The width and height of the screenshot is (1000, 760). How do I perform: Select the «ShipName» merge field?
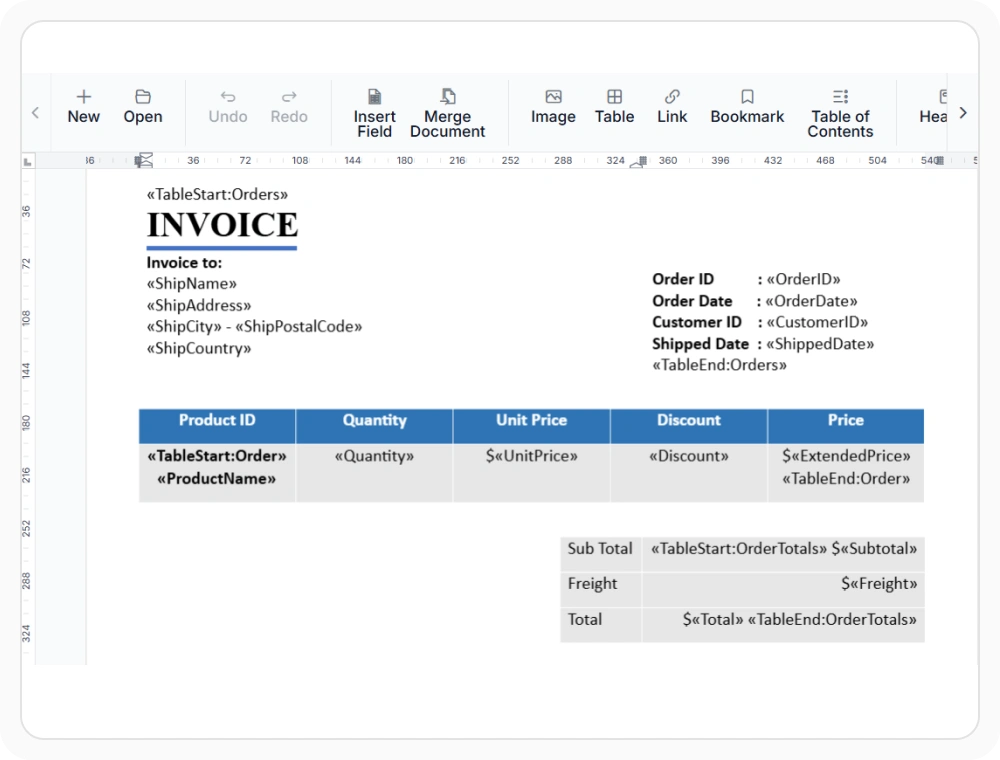[x=191, y=284]
